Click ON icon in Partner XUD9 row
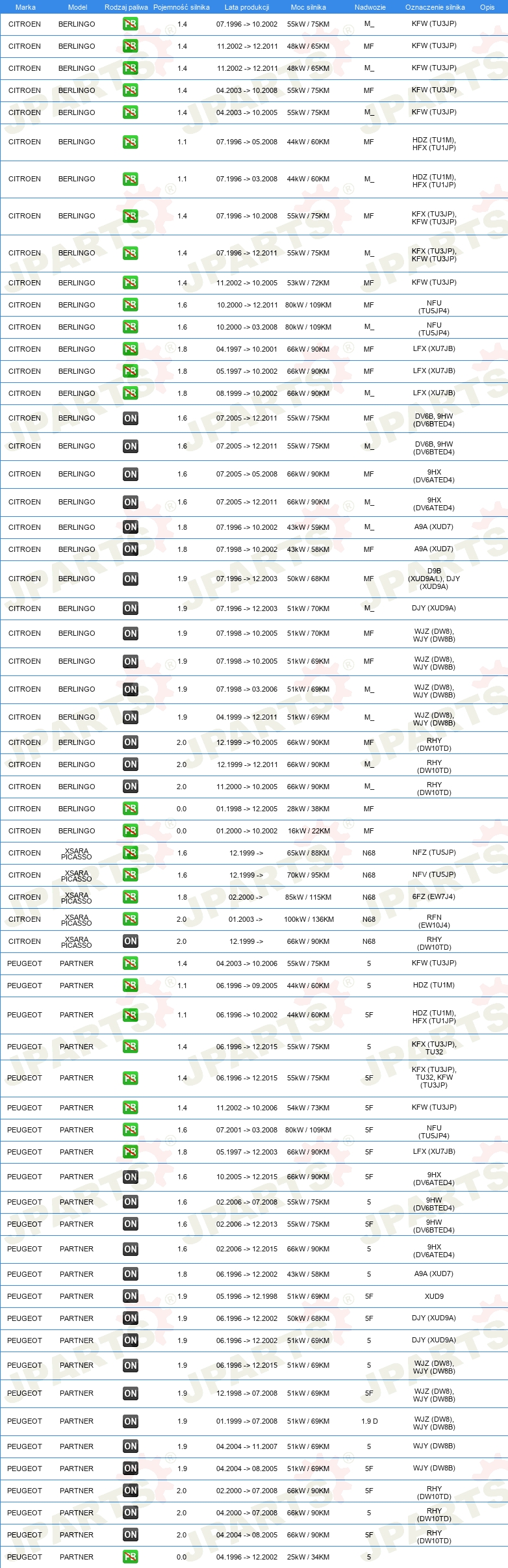The height and width of the screenshot is (1568, 508). pyautogui.click(x=131, y=1296)
